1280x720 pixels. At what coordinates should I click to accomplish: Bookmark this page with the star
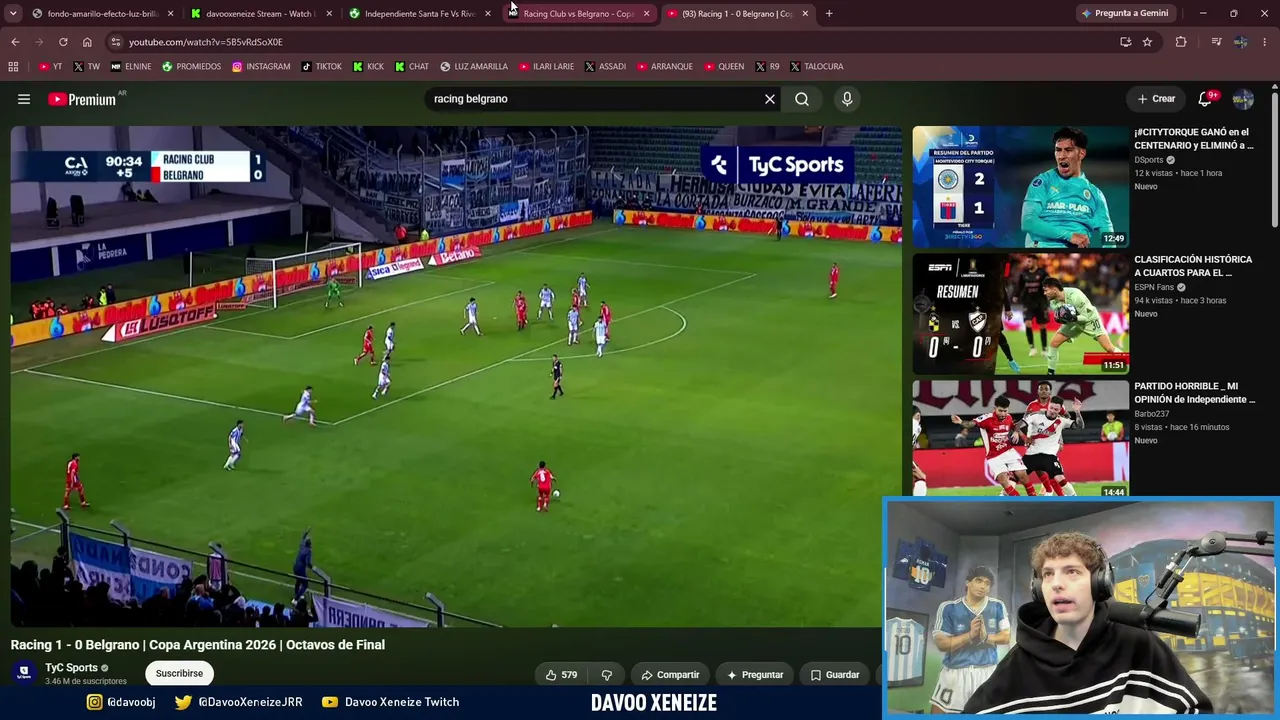point(1147,42)
